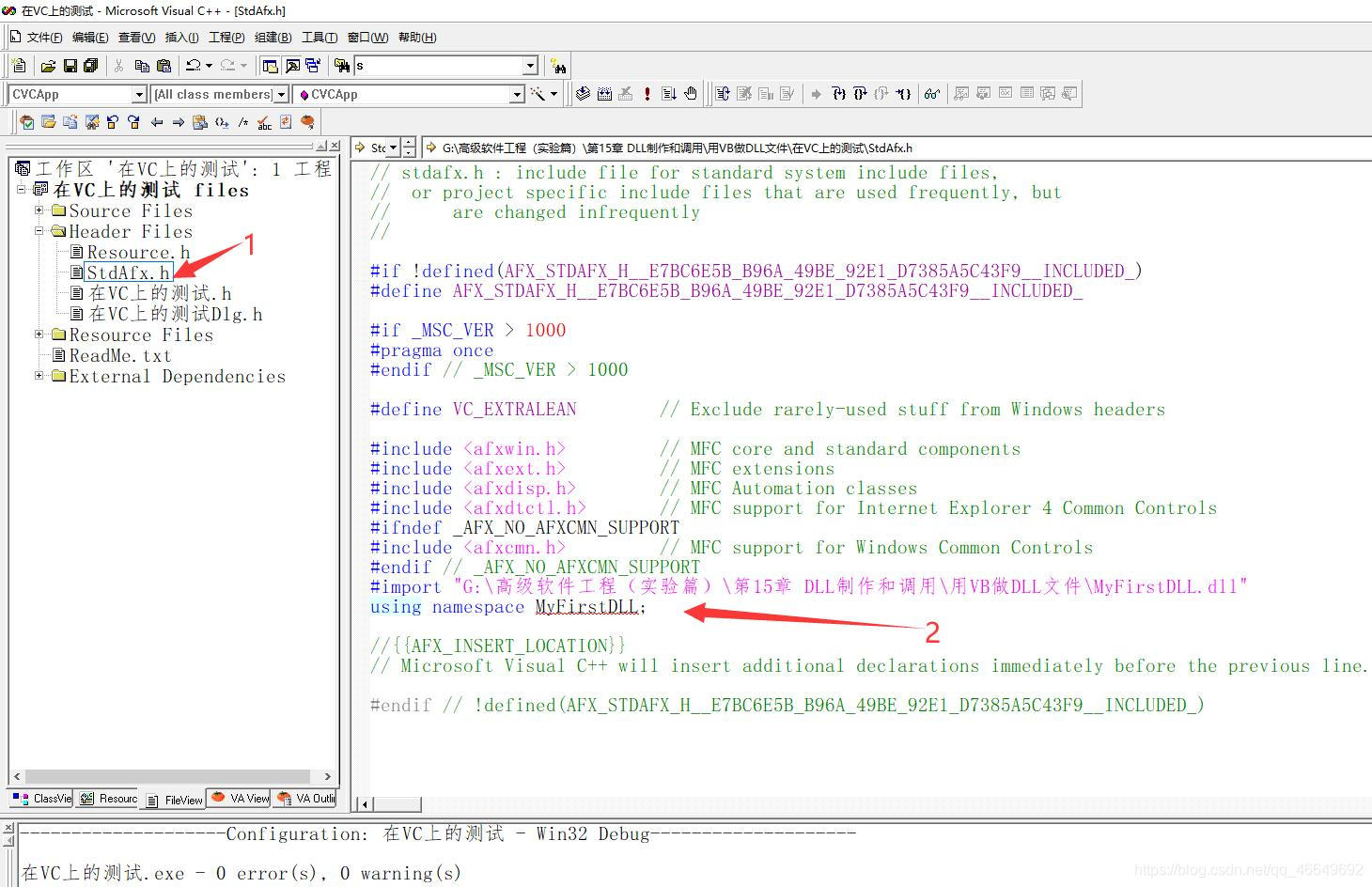Open the All class members filter dropdown

coord(280,94)
